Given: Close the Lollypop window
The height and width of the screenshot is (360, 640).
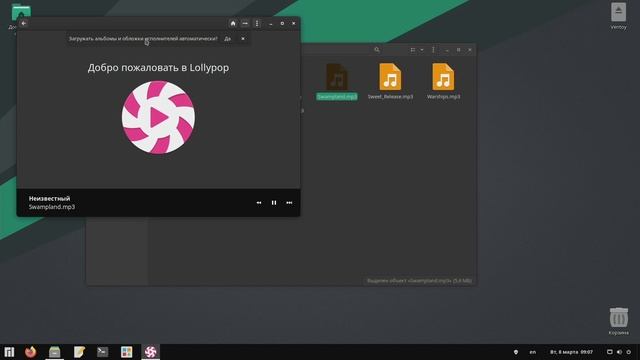Looking at the screenshot, I should point(293,23).
